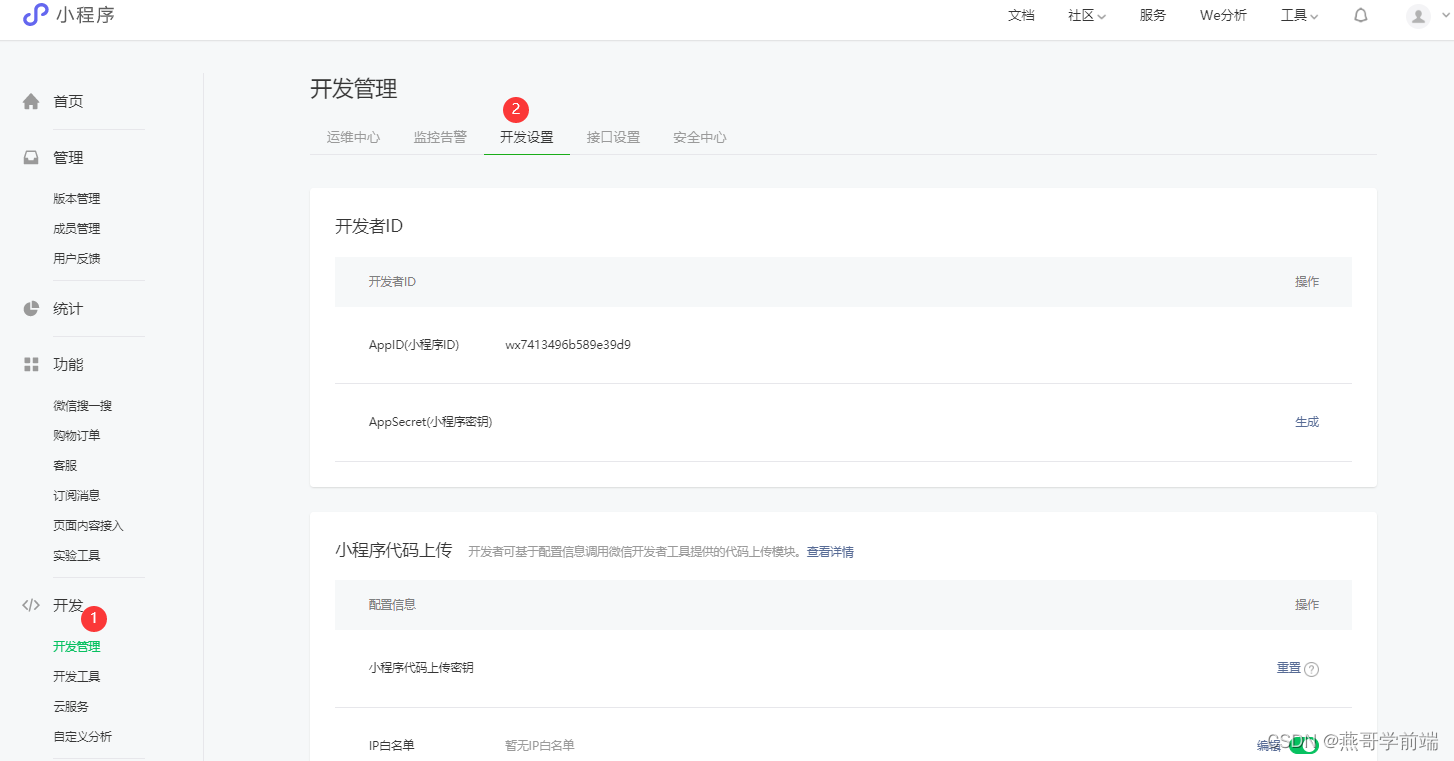Open 云服务 in the sidebar

coord(71,706)
